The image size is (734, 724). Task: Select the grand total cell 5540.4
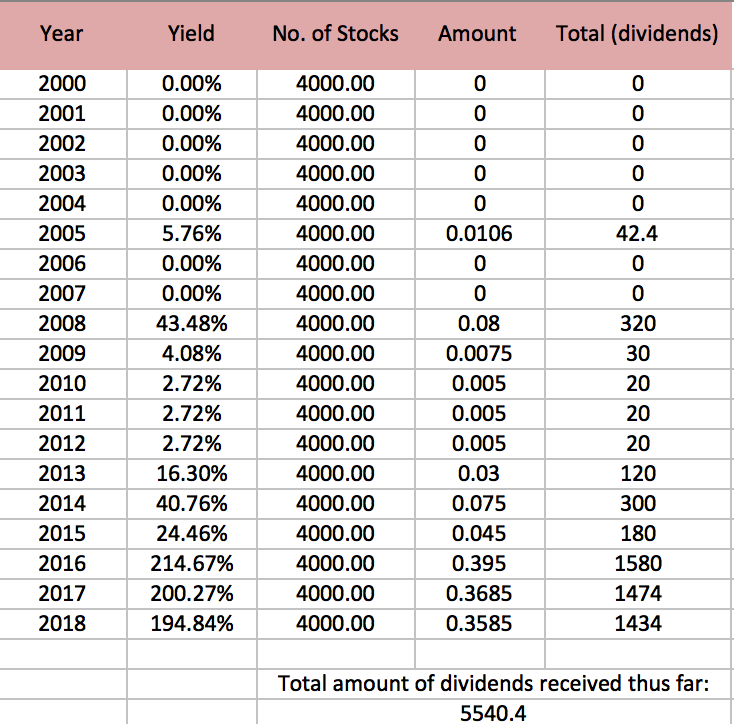[x=493, y=713]
